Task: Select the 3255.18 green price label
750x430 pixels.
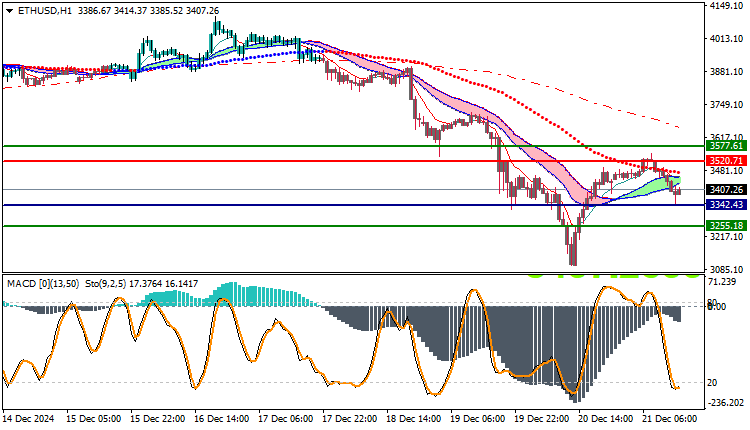Action: 726,225
